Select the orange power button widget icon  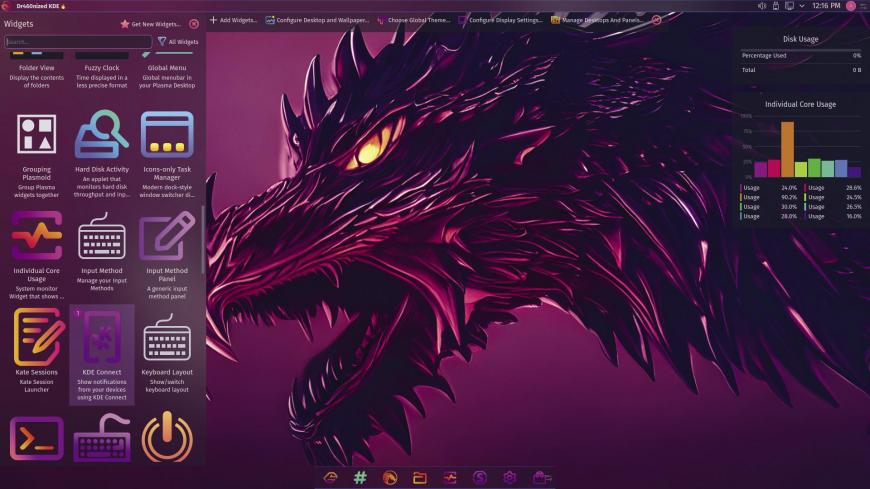click(x=167, y=437)
